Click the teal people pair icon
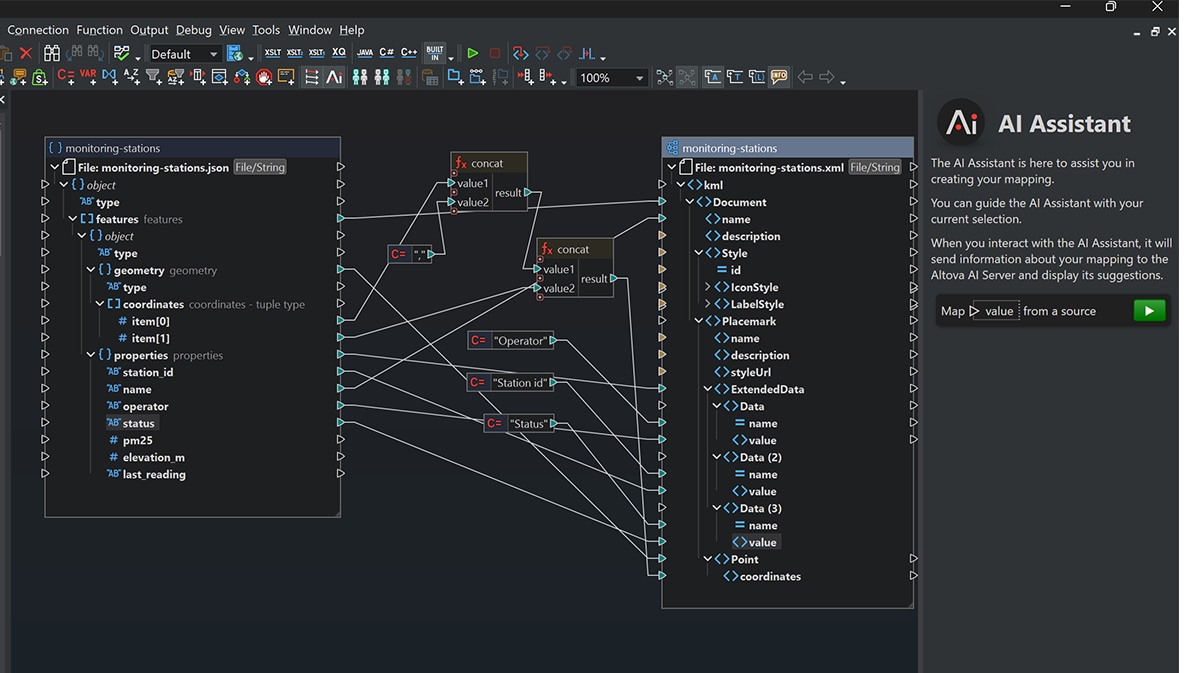 point(360,77)
